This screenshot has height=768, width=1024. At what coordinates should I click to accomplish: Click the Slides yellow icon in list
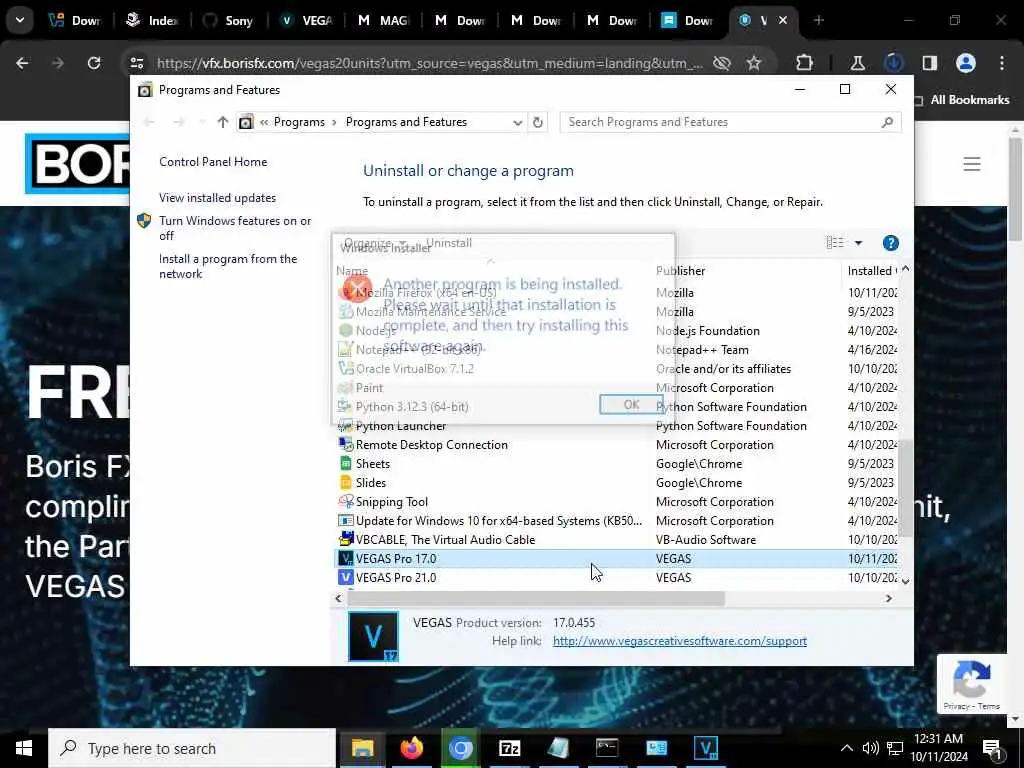pyautogui.click(x=345, y=483)
